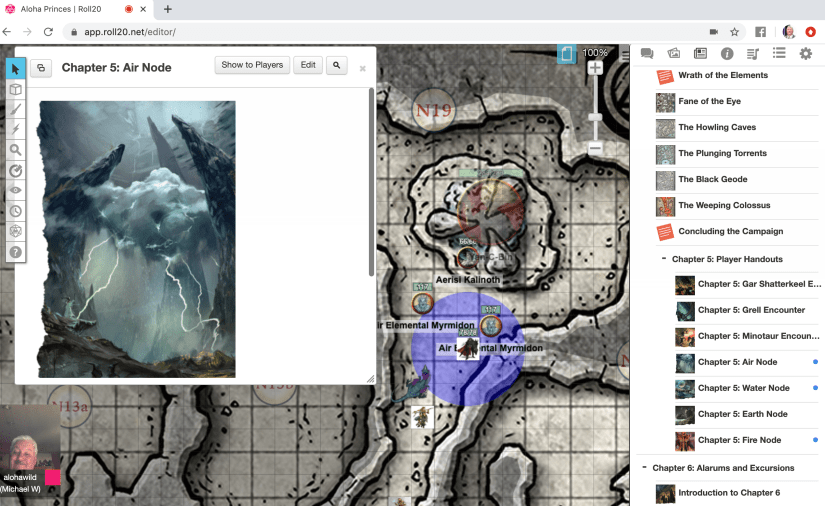This screenshot has width=825, height=506.
Task: Open the My Settings gear tab
Action: 805,54
